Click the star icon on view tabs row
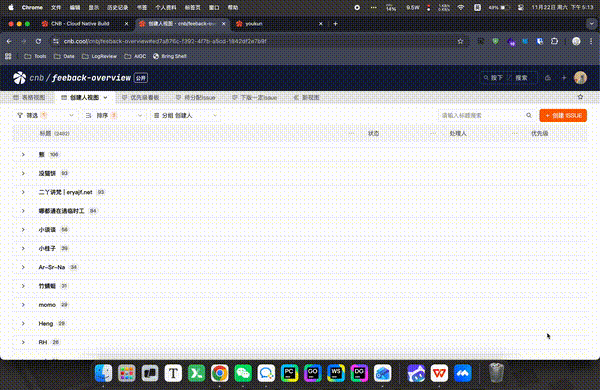The width and height of the screenshot is (600, 390). 580,97
